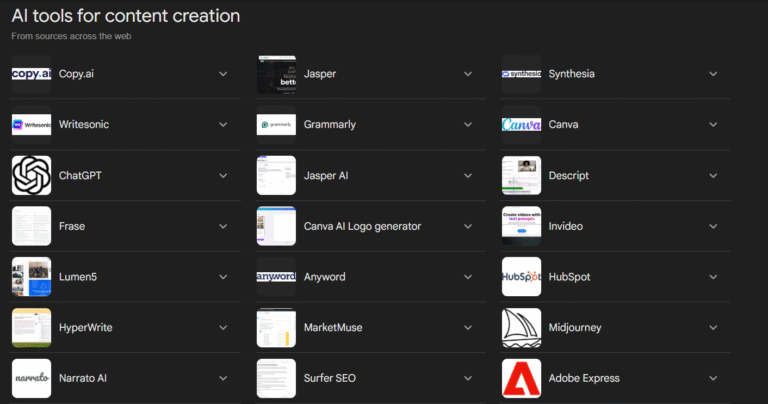
Task: Click the Descript thumbnail image
Action: pyautogui.click(x=522, y=175)
